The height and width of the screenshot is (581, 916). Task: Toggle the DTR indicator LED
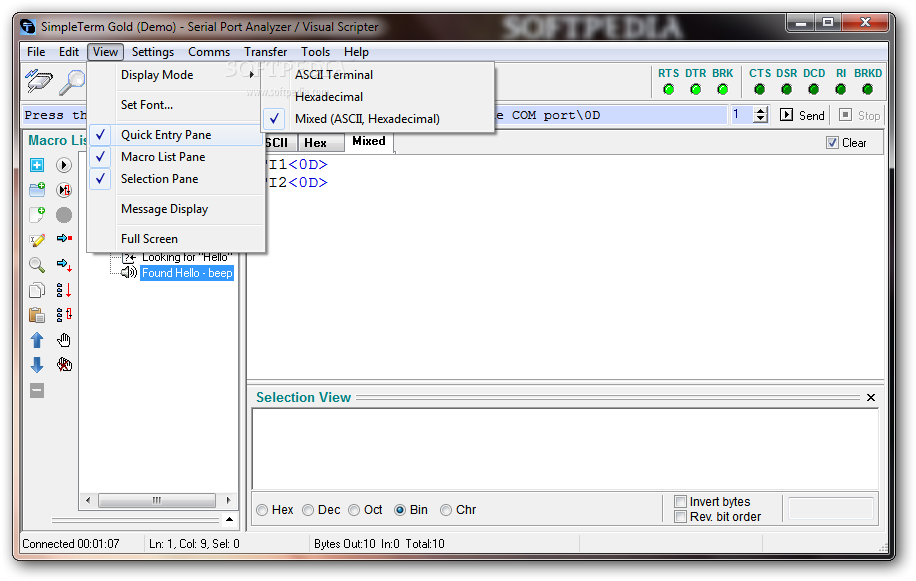(x=696, y=89)
